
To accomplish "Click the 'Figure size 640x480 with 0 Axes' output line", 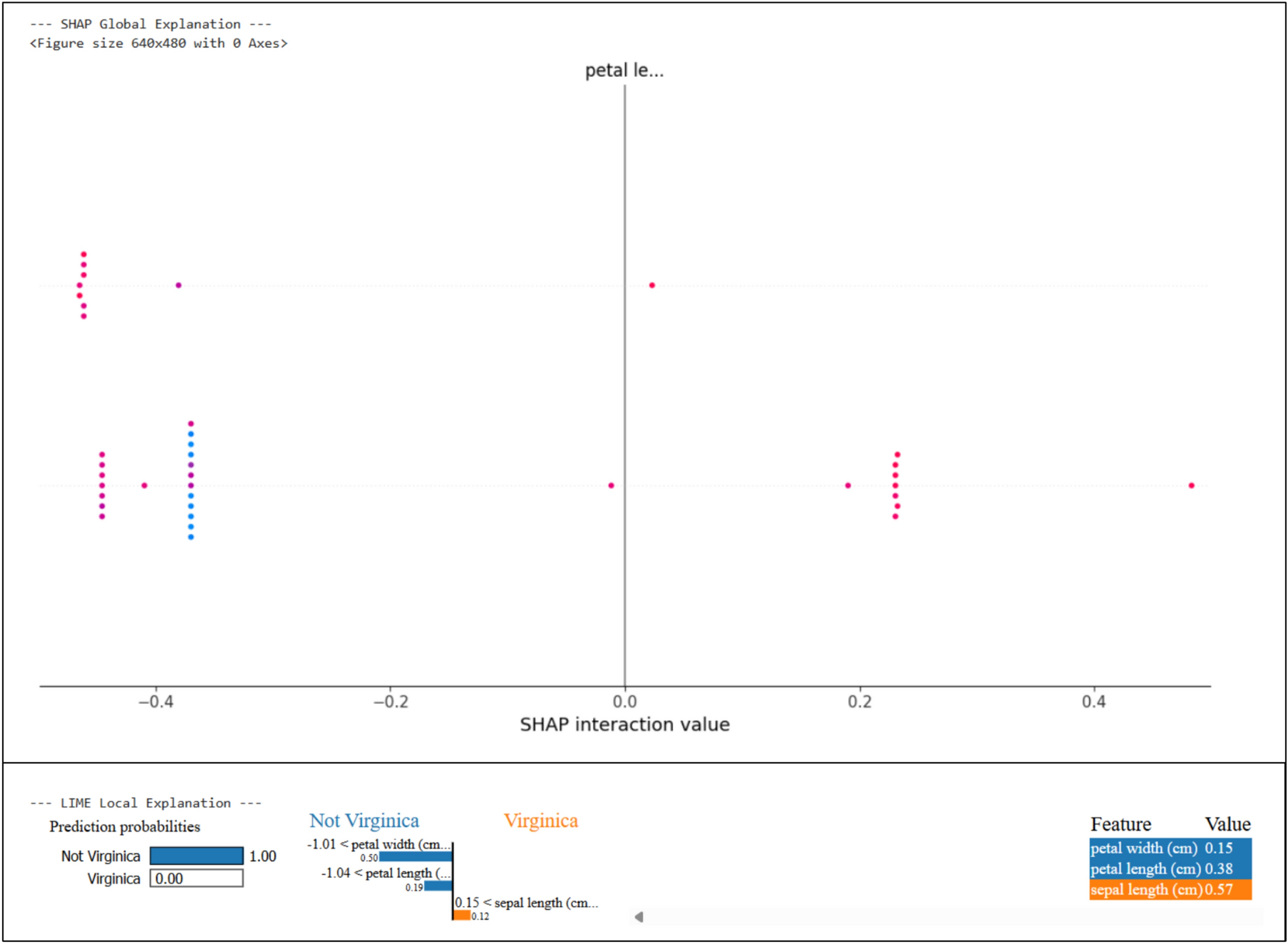I will 158,43.
